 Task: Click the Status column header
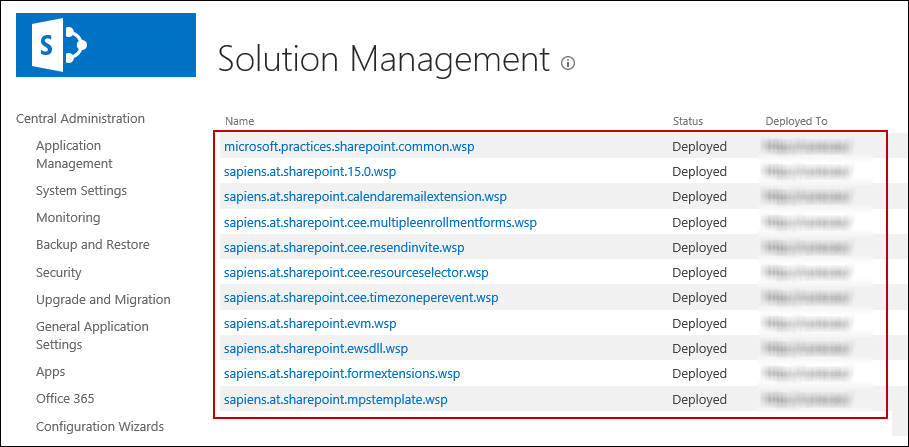coord(688,121)
